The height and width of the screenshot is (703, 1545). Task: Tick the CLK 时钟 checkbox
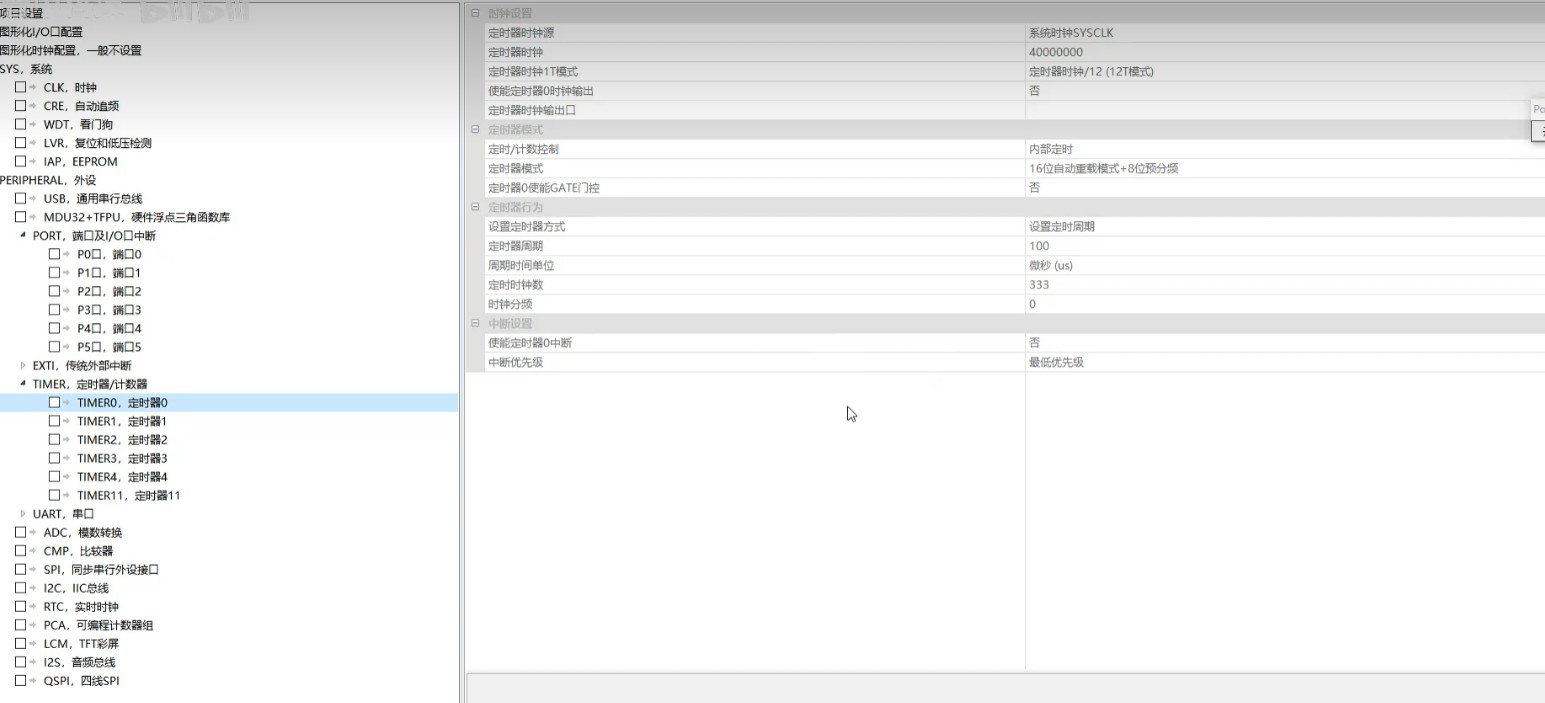tap(20, 88)
